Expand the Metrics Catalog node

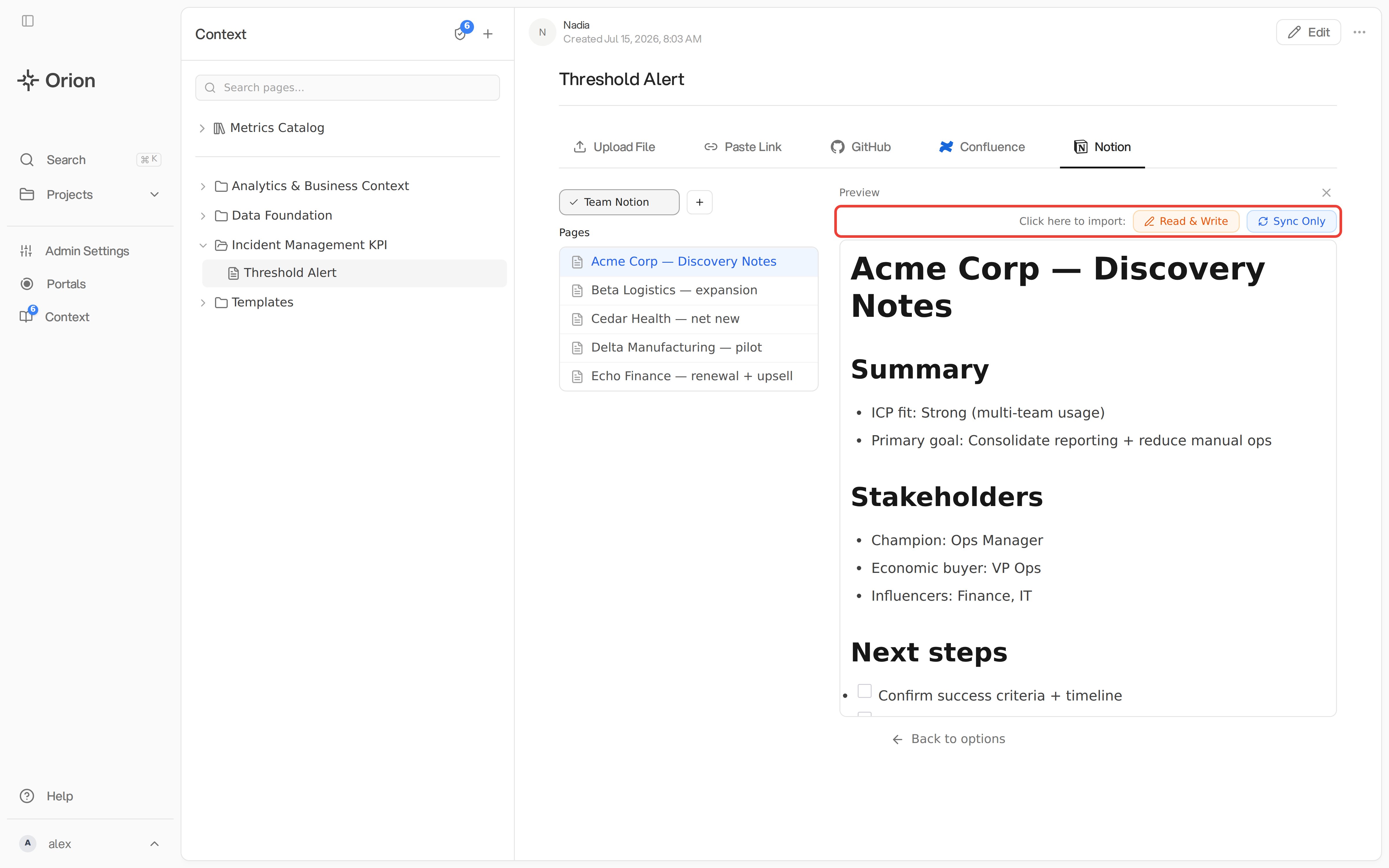[x=202, y=128]
